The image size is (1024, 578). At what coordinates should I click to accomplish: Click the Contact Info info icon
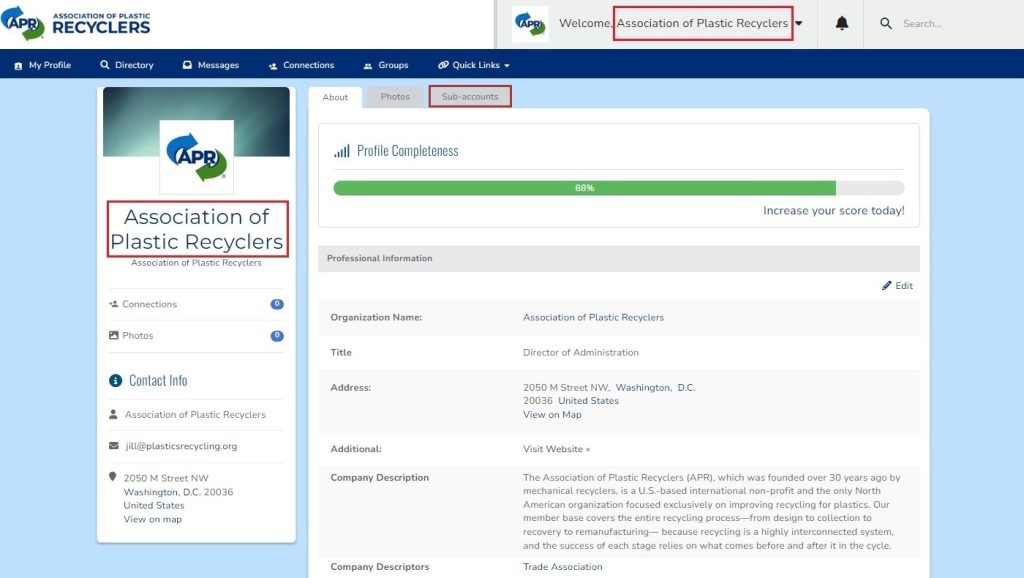coord(116,381)
